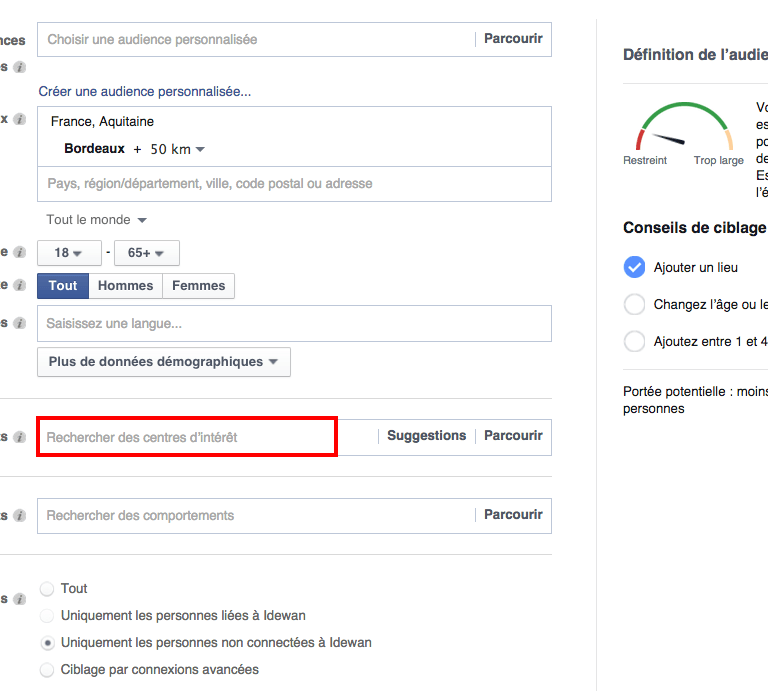This screenshot has width=768, height=695.
Task: Click 'Créer une audience personnalisée...' link
Action: [145, 91]
